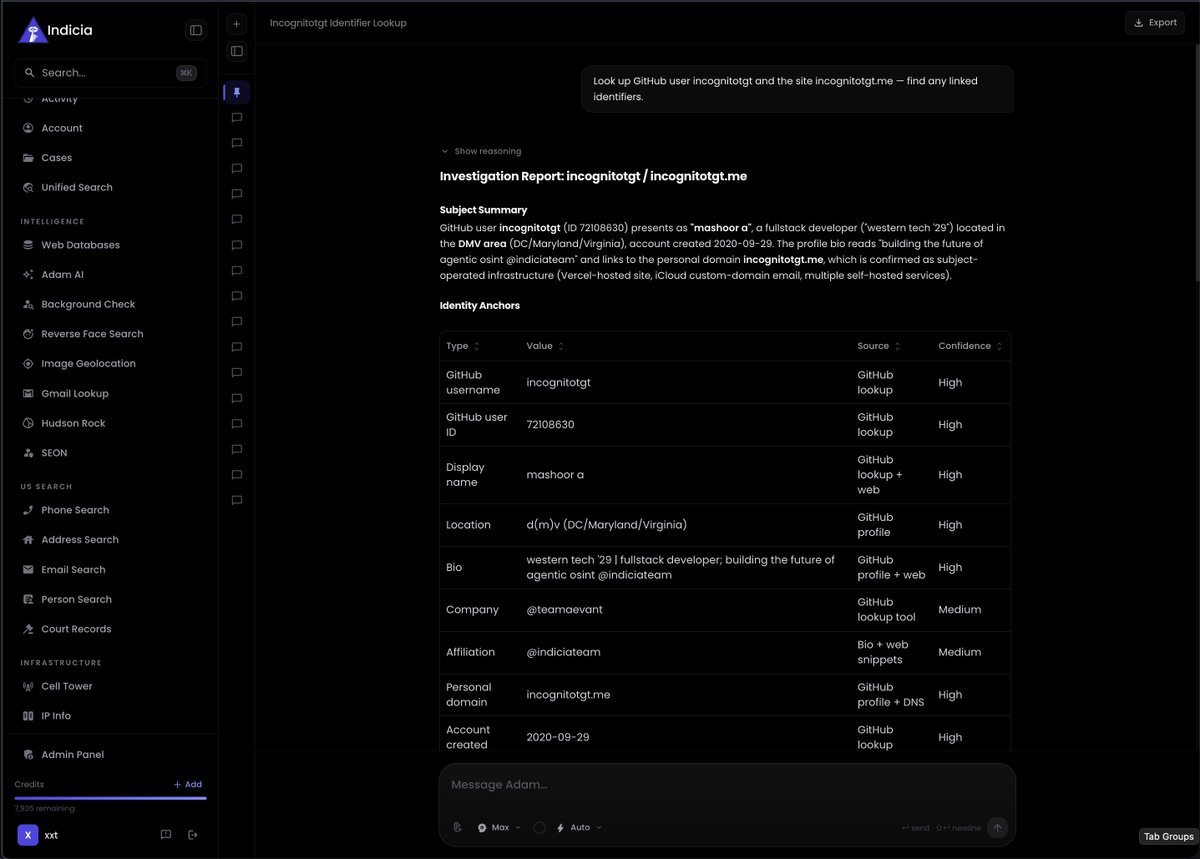Click the feedback icon next to xxt
Image resolution: width=1200 pixels, height=859 pixels.
point(166,835)
